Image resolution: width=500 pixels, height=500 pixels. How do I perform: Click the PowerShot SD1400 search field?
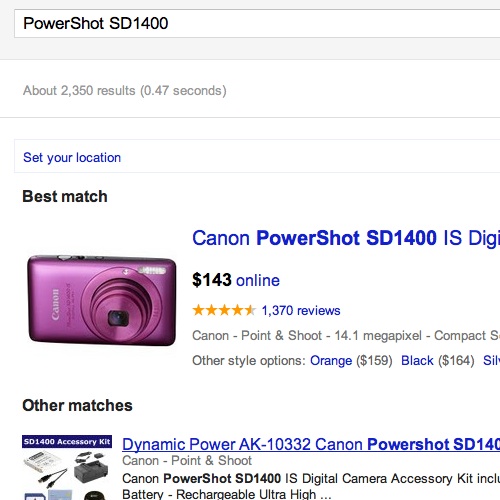pyautogui.click(x=257, y=24)
